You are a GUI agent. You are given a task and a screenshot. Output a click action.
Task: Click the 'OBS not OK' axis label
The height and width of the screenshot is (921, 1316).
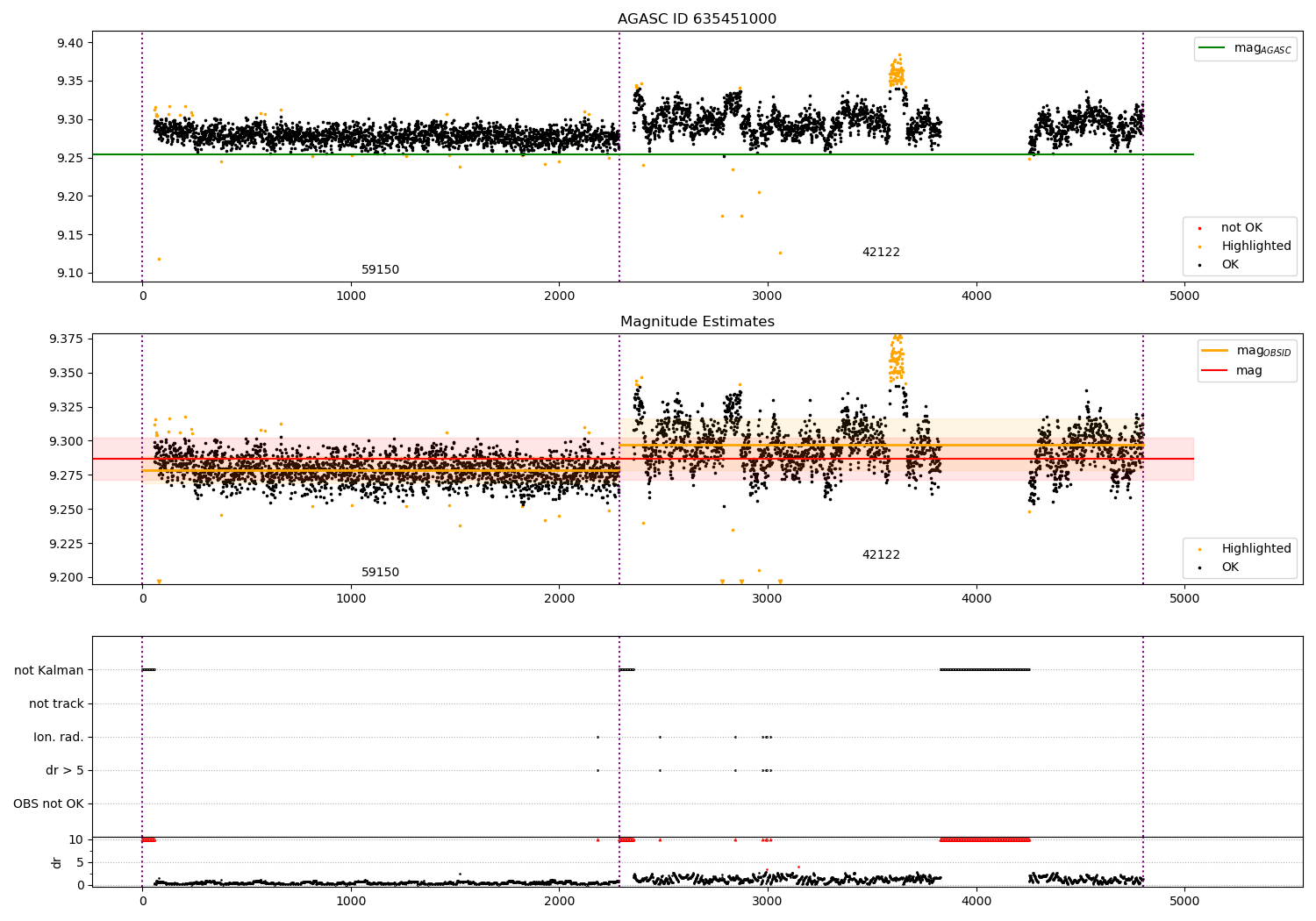pyautogui.click(x=48, y=804)
